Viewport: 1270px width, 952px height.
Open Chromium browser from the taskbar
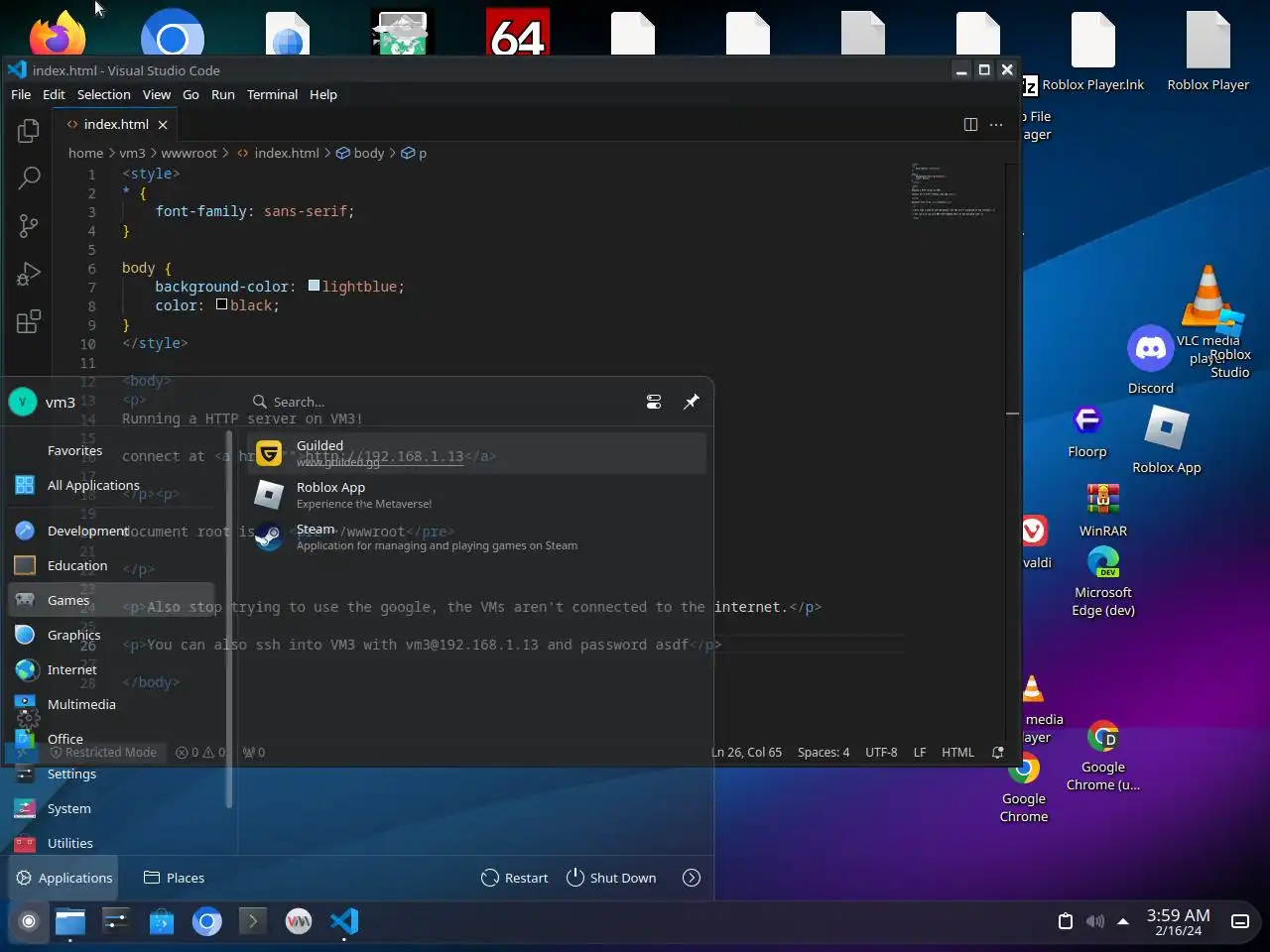pos(207,921)
